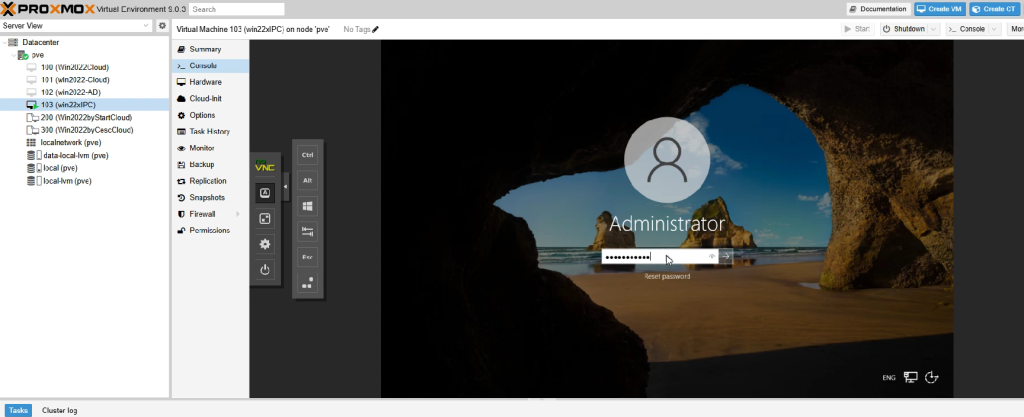Image resolution: width=1024 pixels, height=417 pixels.
Task: Click the Windows network icon on login screen
Action: [910, 377]
